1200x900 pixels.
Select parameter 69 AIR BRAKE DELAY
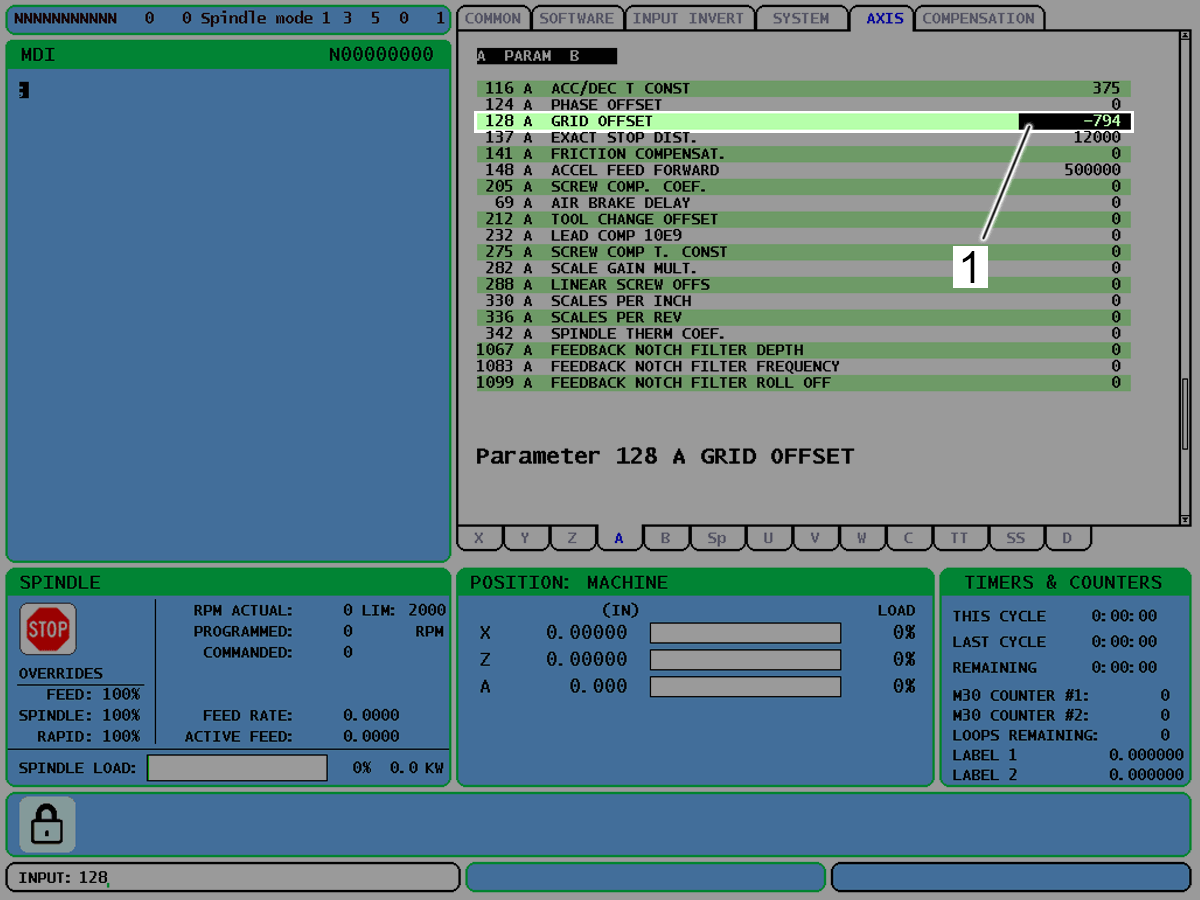click(803, 203)
